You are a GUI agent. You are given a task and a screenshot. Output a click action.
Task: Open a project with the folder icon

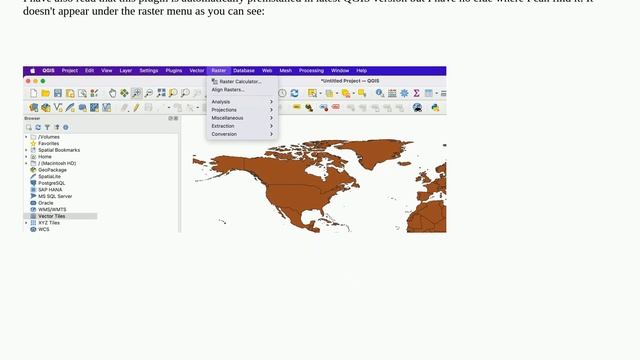pos(46,93)
